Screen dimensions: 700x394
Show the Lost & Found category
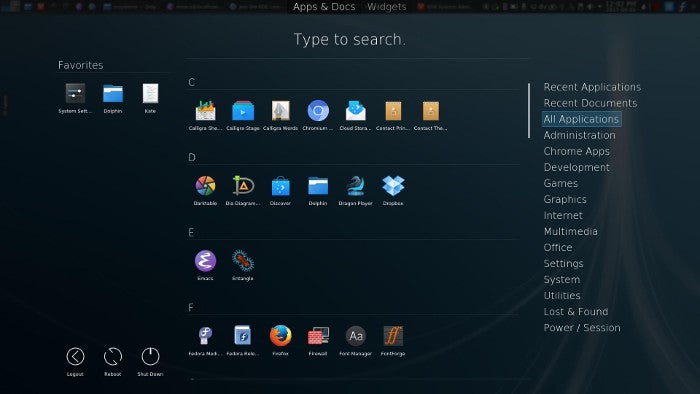[575, 312]
